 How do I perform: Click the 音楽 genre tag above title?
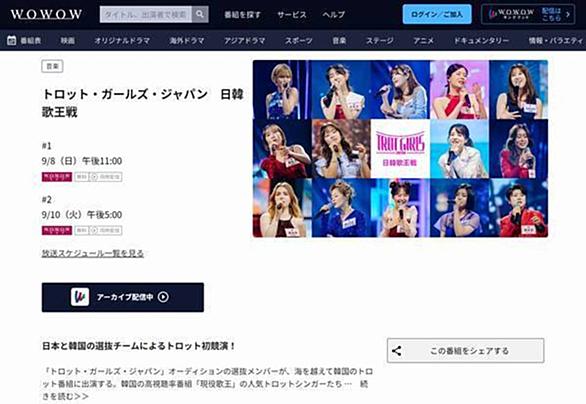tap(52, 66)
